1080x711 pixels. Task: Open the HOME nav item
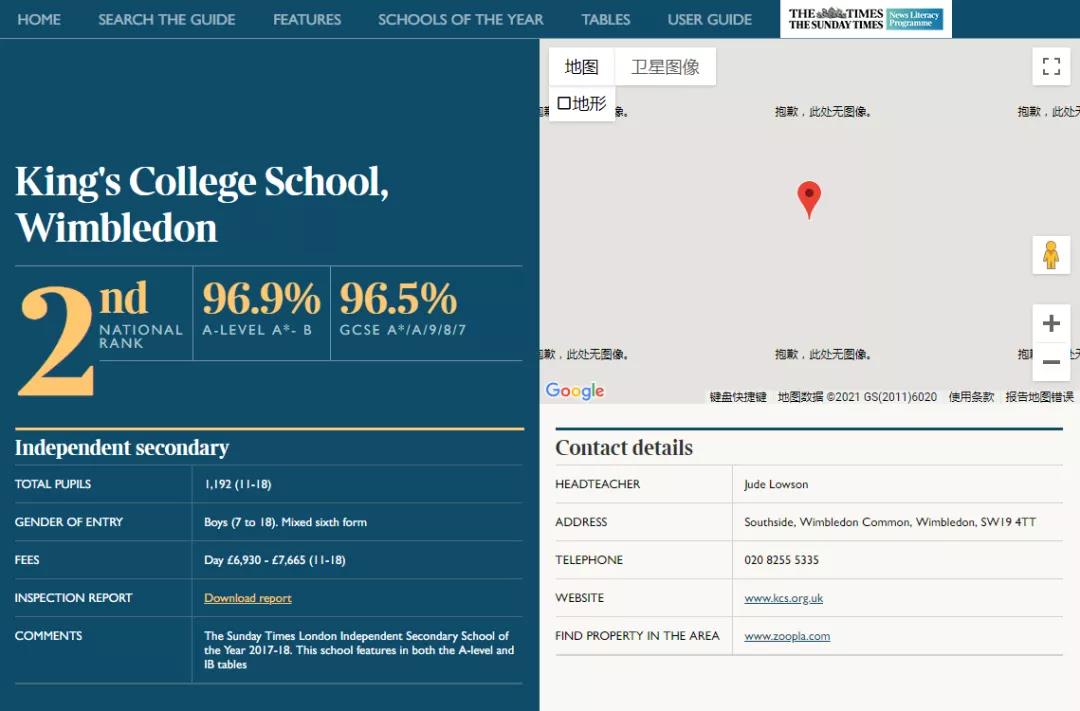[39, 19]
